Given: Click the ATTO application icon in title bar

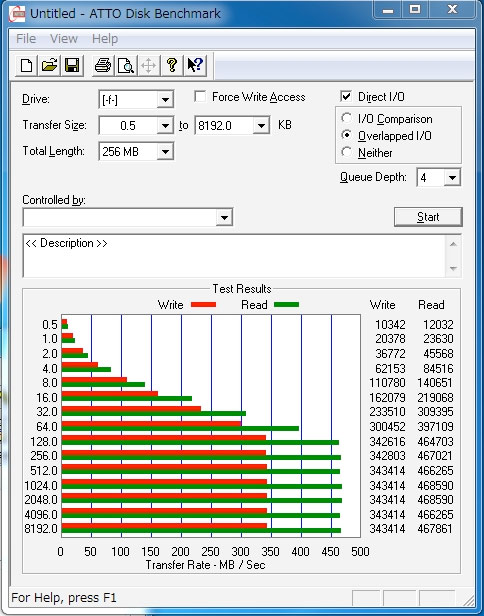Looking at the screenshot, I should [x=17, y=14].
